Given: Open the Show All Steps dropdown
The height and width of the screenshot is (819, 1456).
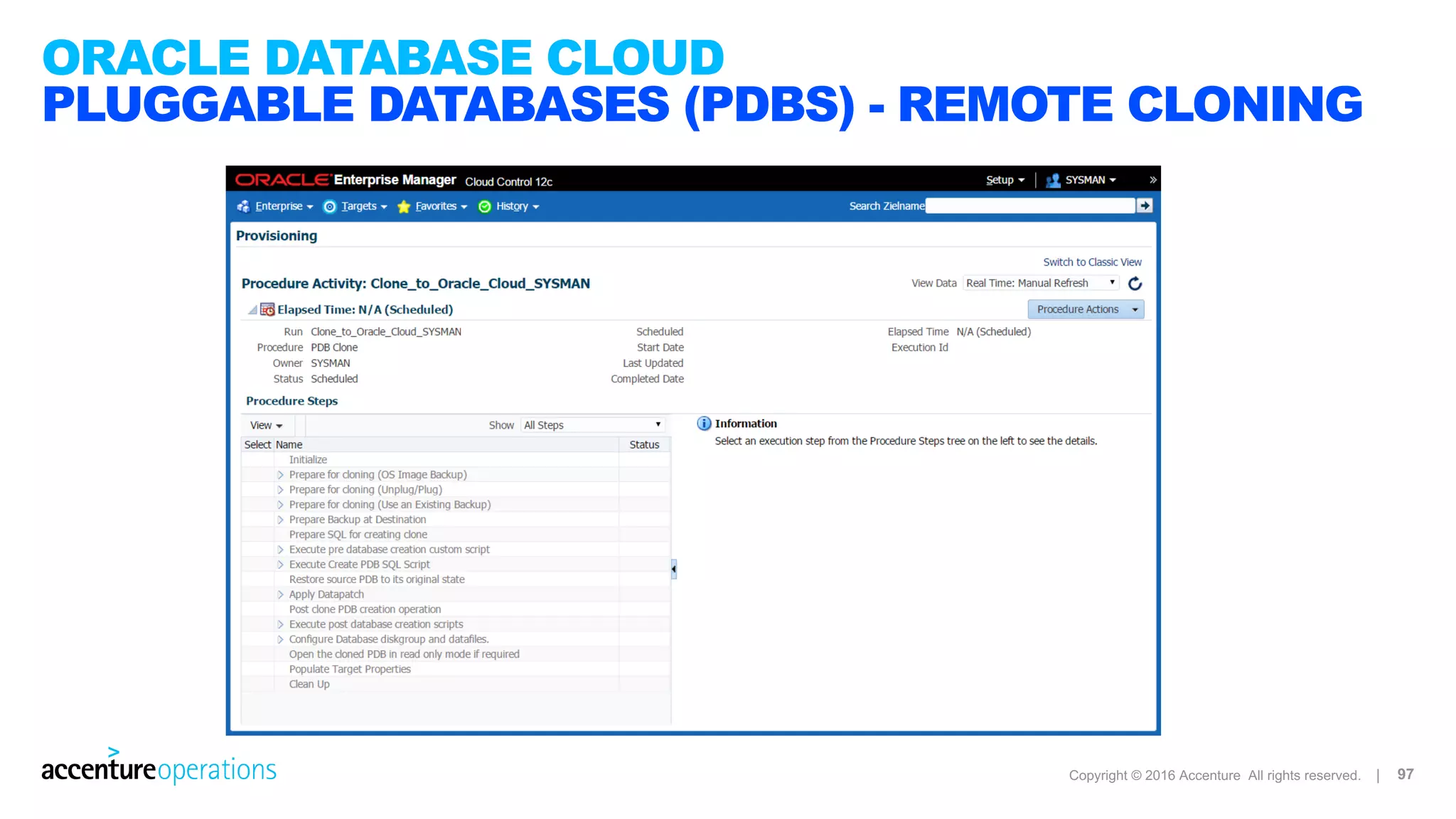Looking at the screenshot, I should [592, 425].
